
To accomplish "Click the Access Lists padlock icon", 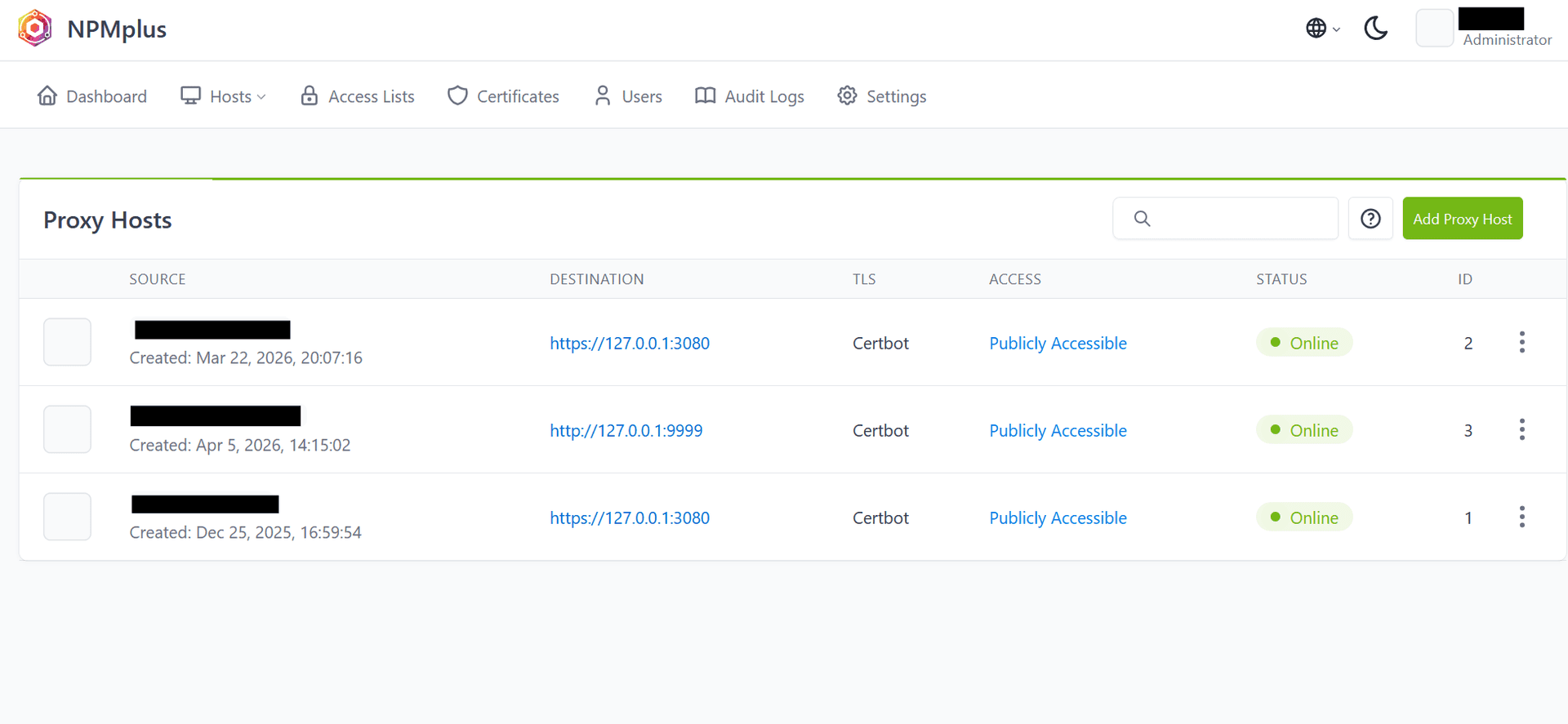I will [x=309, y=95].
